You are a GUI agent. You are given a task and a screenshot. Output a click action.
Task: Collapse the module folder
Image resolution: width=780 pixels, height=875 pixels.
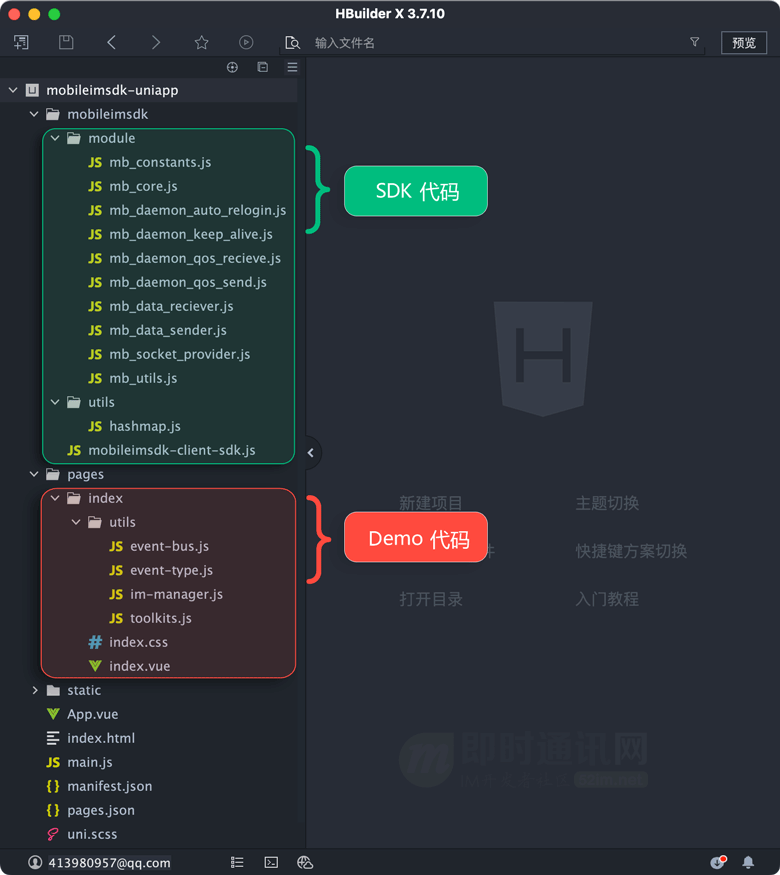55,138
